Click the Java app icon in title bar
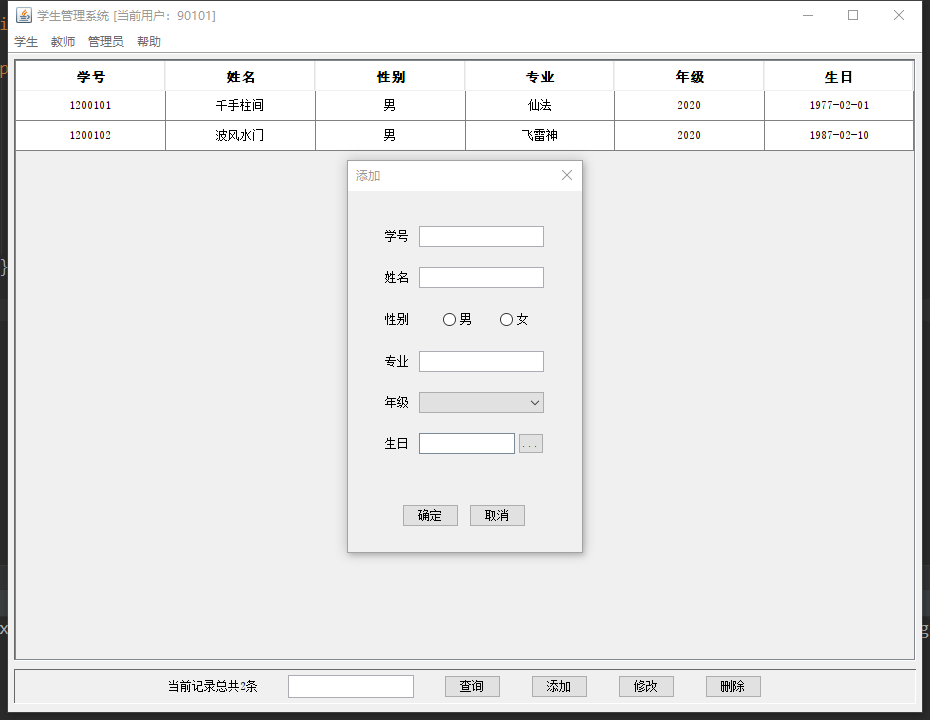This screenshot has height=720, width=930. (24, 15)
